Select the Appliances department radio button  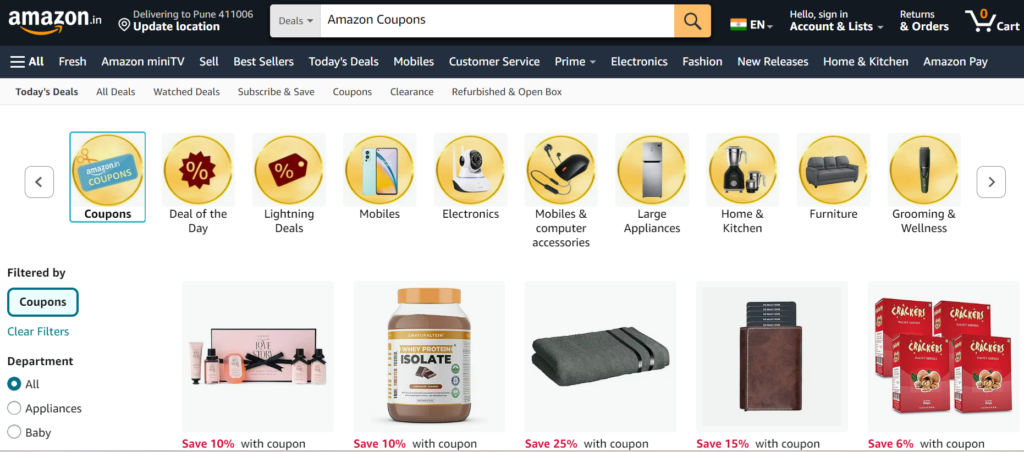(x=14, y=408)
